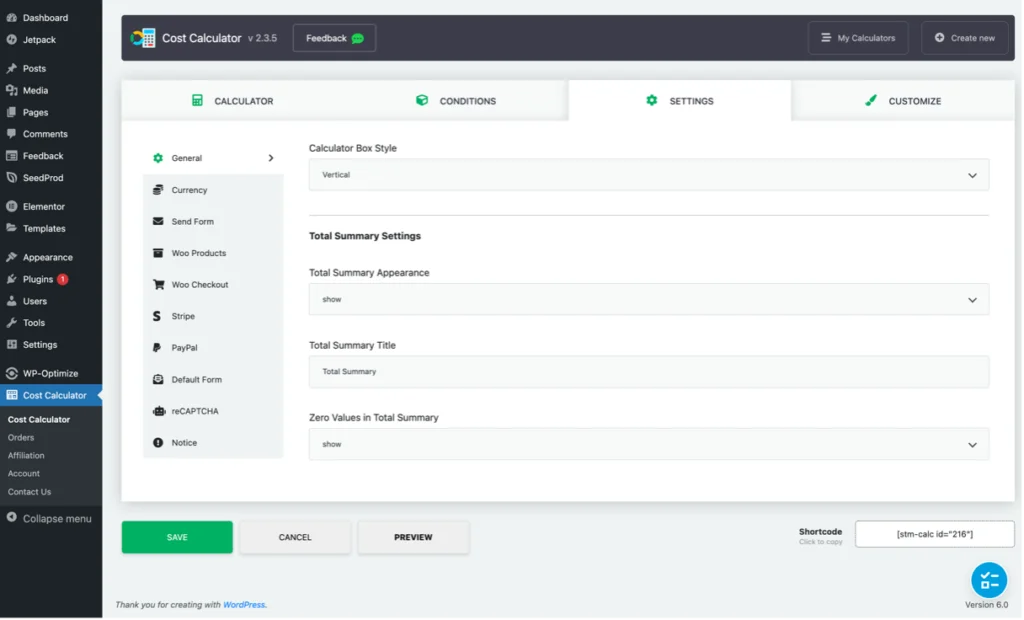Click the Woo Products box icon

[158, 253]
